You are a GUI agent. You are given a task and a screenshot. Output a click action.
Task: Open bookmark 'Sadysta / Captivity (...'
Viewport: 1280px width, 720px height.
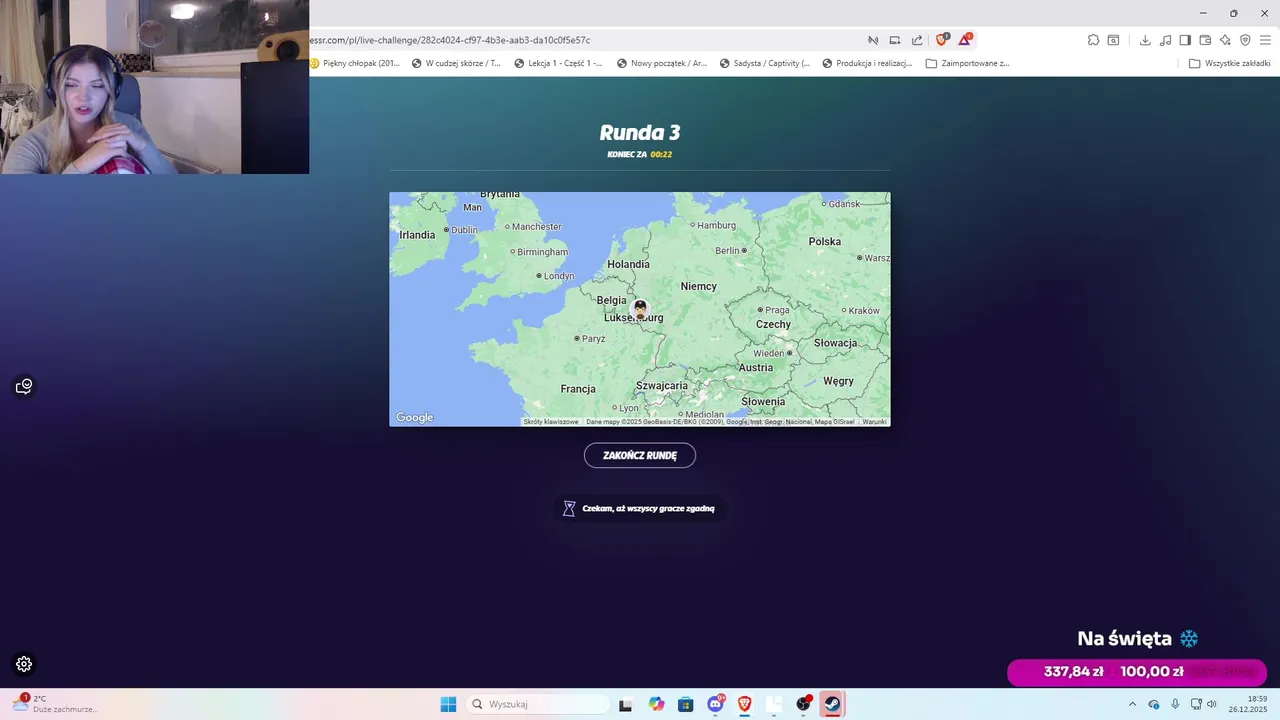[x=765, y=63]
